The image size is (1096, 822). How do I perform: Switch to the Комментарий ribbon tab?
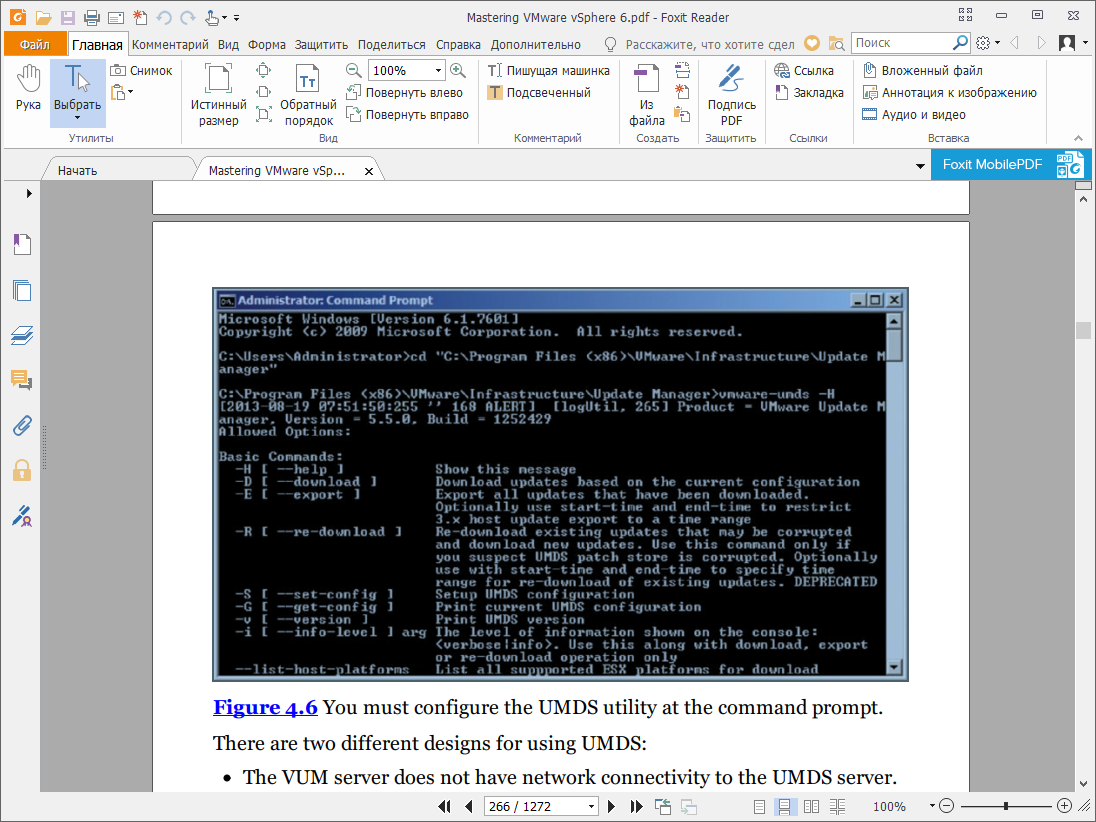tap(170, 44)
